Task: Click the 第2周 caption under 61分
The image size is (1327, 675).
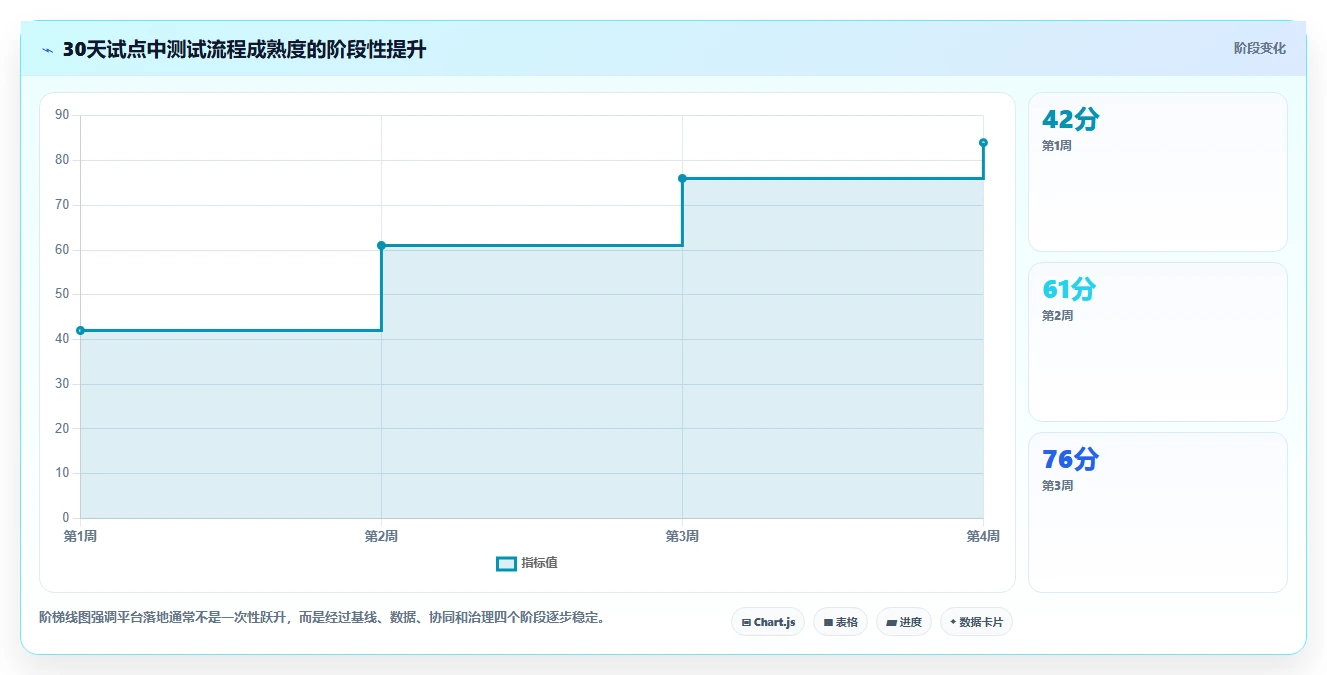Action: (x=1057, y=316)
